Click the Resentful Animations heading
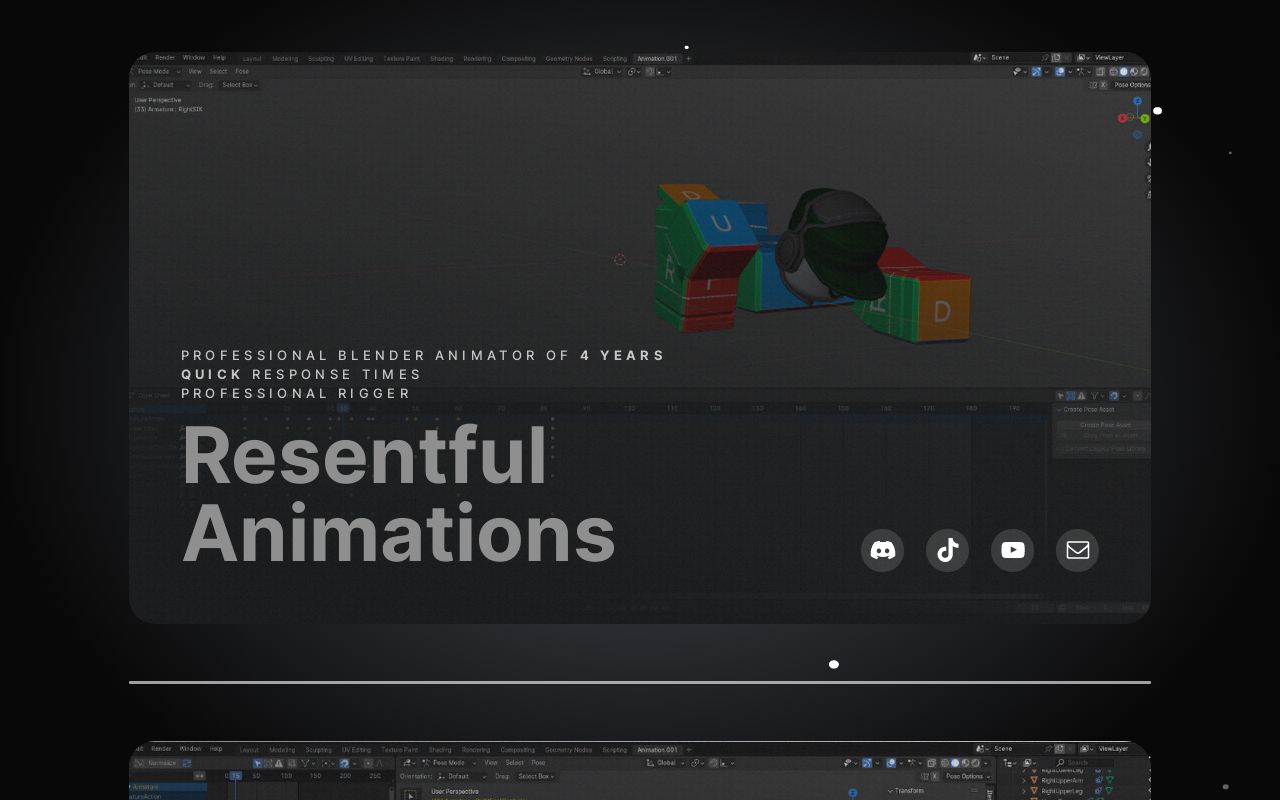 398,495
